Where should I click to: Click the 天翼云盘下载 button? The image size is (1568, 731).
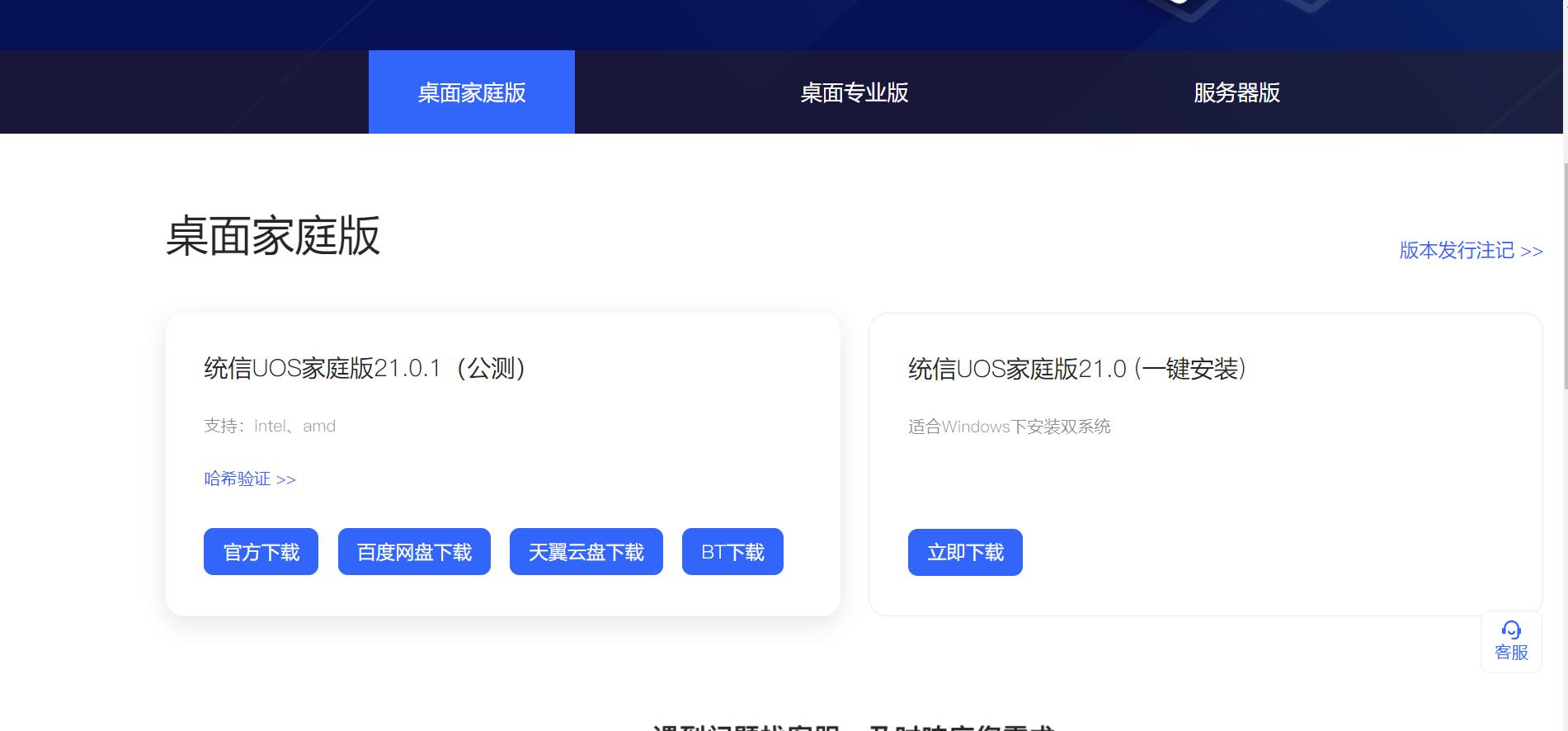(586, 552)
